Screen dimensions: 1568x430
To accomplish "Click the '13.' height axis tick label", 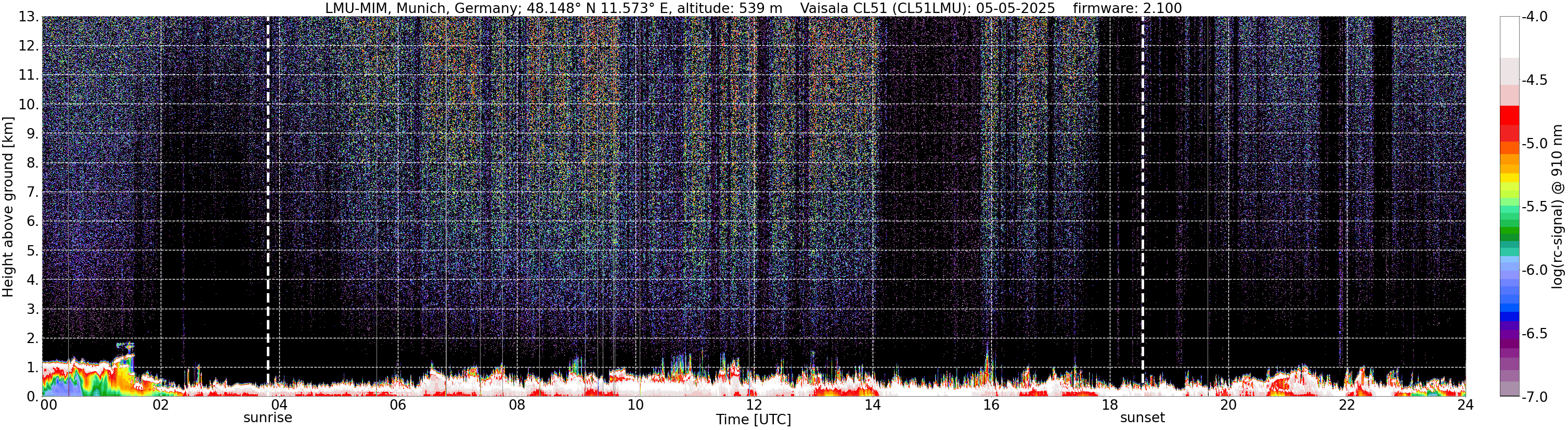I will (x=29, y=17).
